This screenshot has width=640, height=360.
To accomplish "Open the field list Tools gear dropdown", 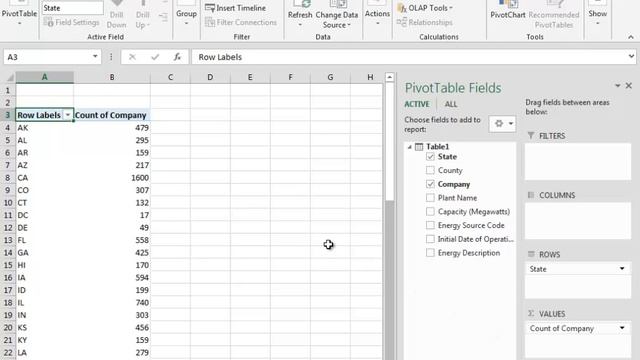I will [x=503, y=123].
